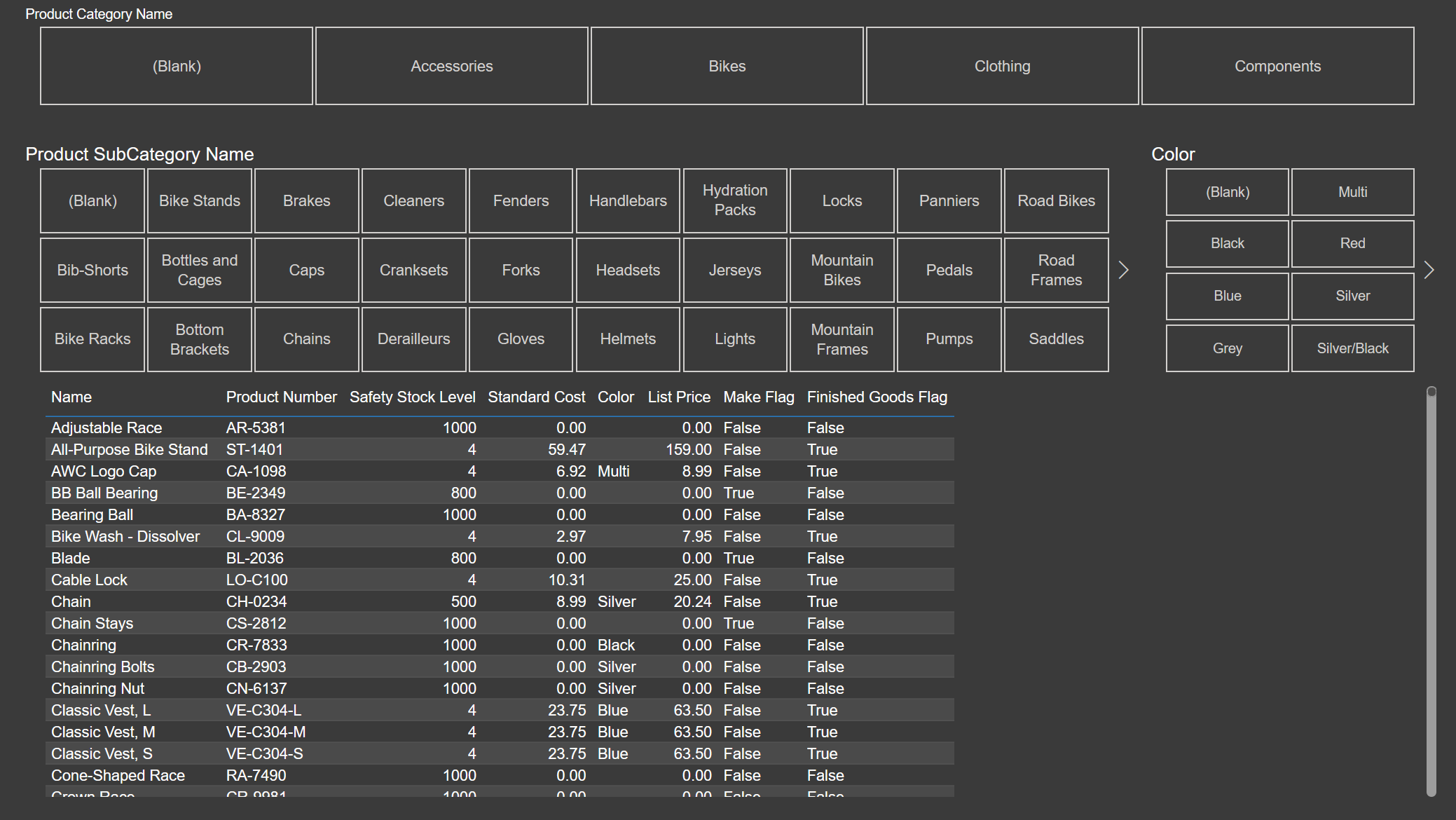This screenshot has height=820, width=1456.
Task: Select the Silver color tile
Action: tap(1353, 296)
